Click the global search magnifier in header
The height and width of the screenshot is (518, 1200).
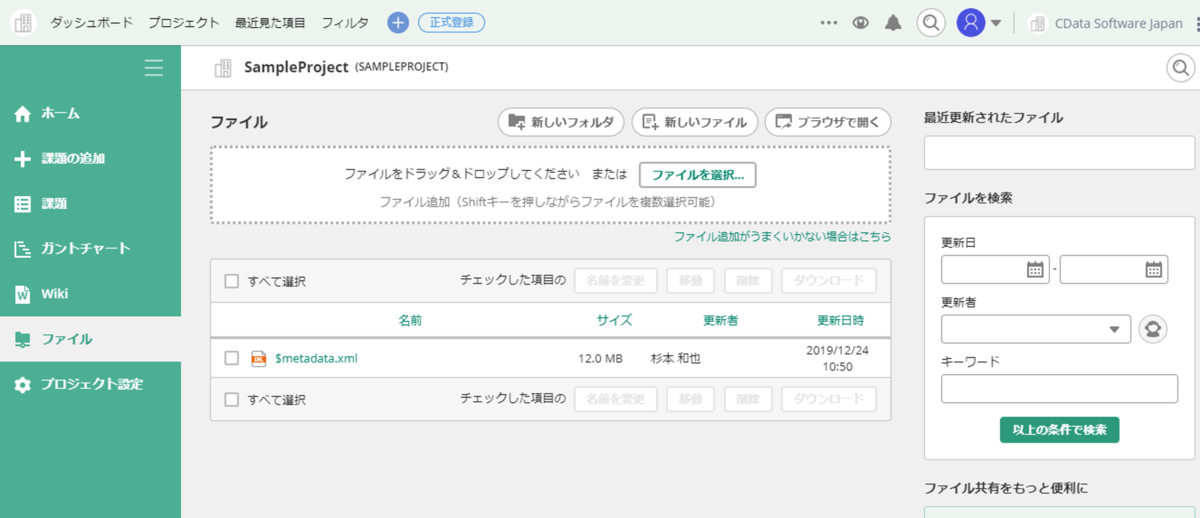[x=931, y=23]
